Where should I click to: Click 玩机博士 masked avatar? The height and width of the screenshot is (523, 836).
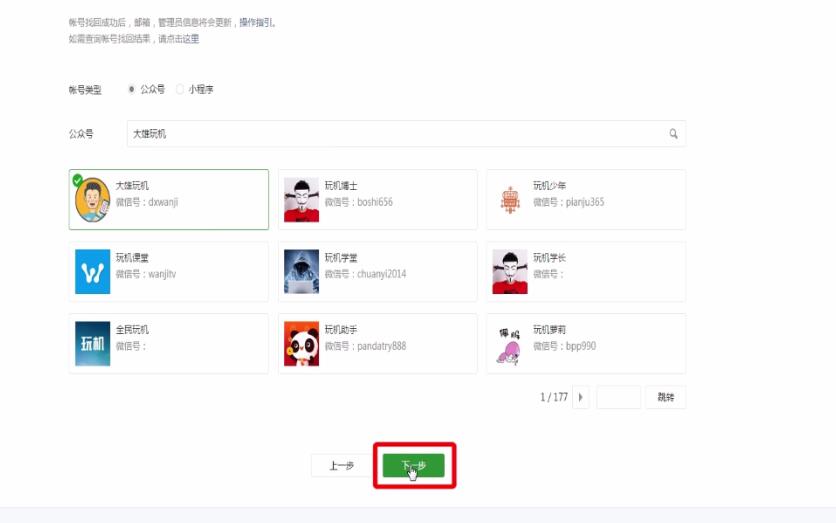coord(301,200)
